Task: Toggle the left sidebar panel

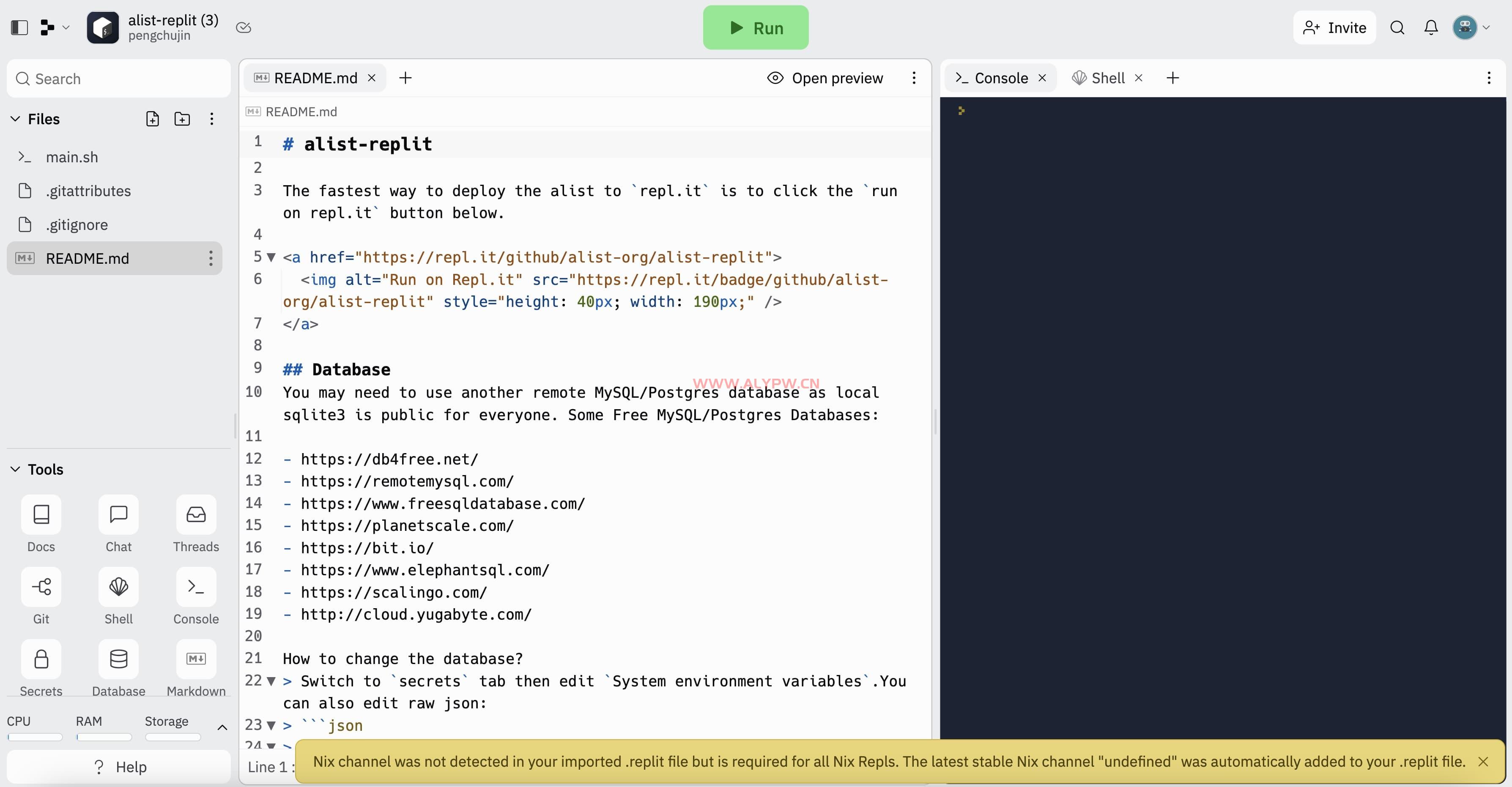Action: [19, 27]
